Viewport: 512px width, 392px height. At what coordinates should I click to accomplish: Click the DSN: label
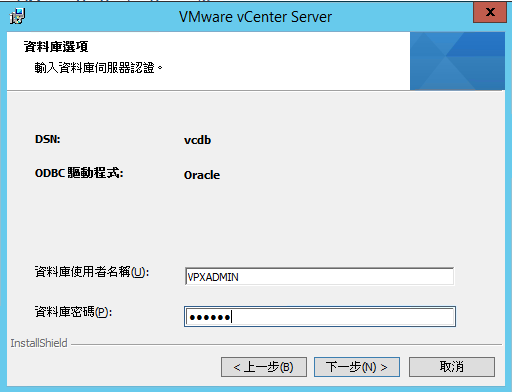click(x=48, y=139)
